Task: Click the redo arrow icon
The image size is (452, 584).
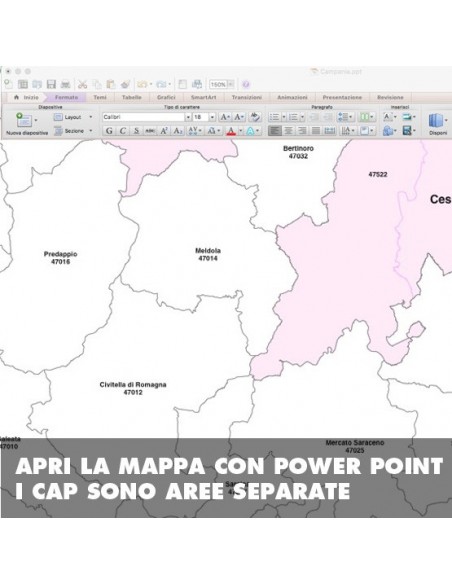Action: [x=161, y=85]
